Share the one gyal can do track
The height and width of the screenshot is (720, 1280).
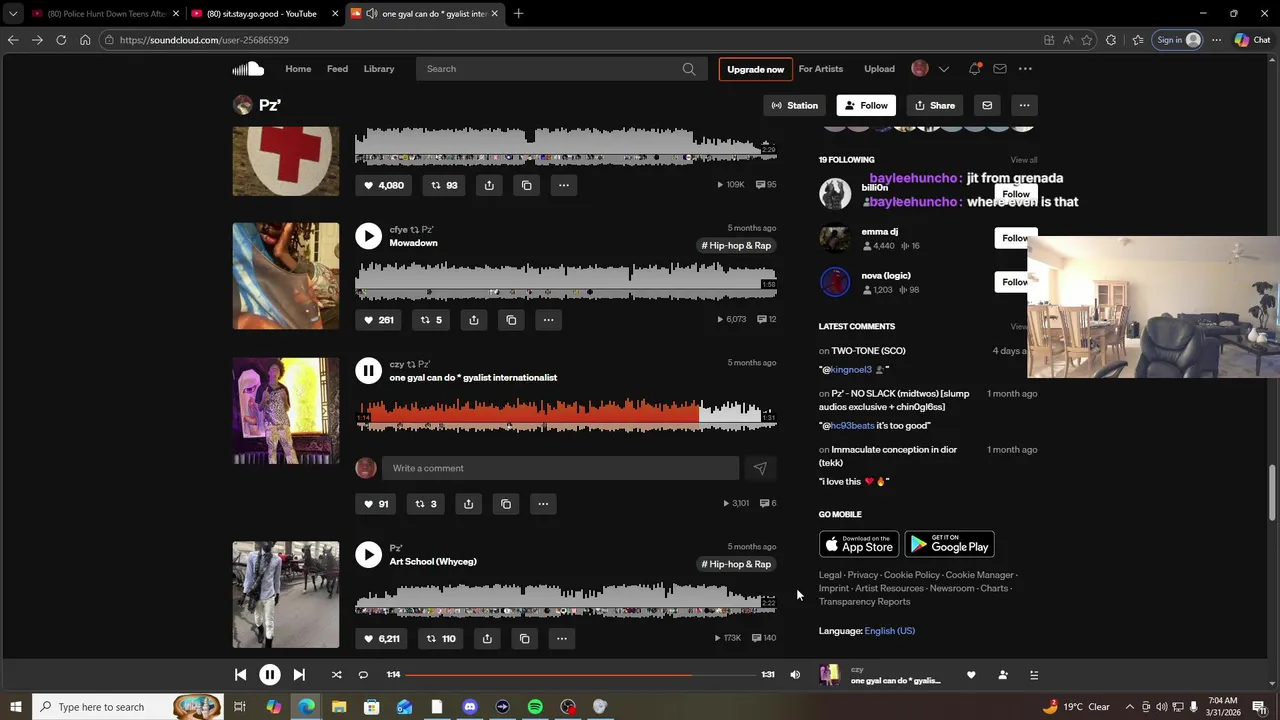pos(468,504)
